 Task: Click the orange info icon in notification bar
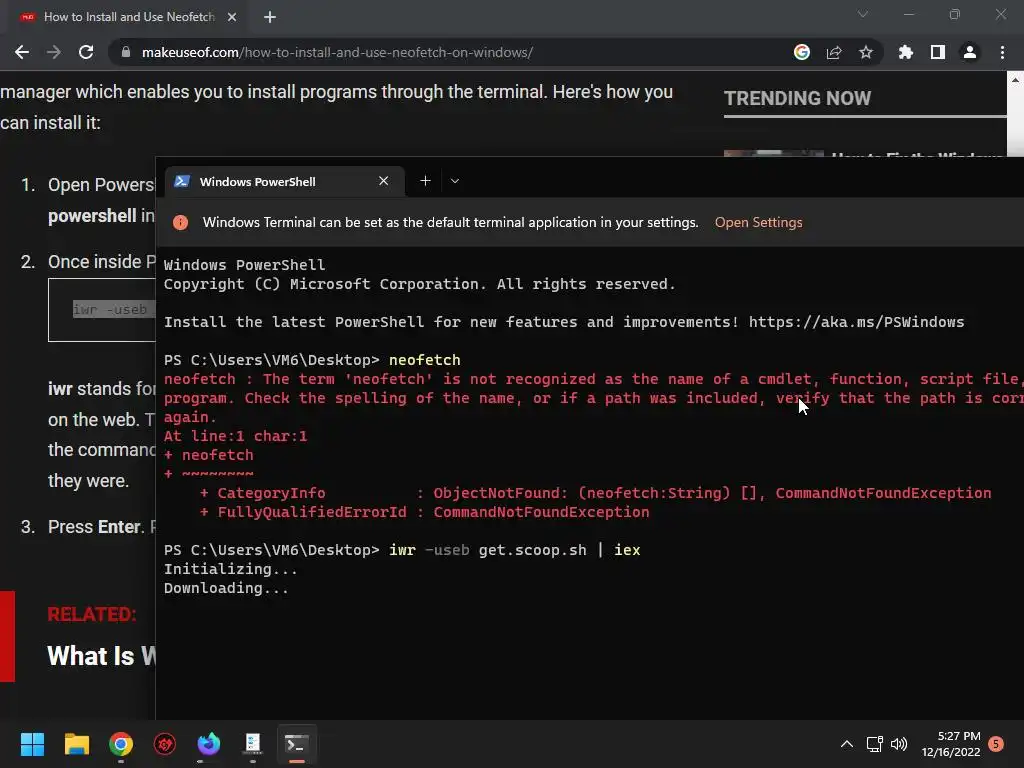[x=180, y=223]
